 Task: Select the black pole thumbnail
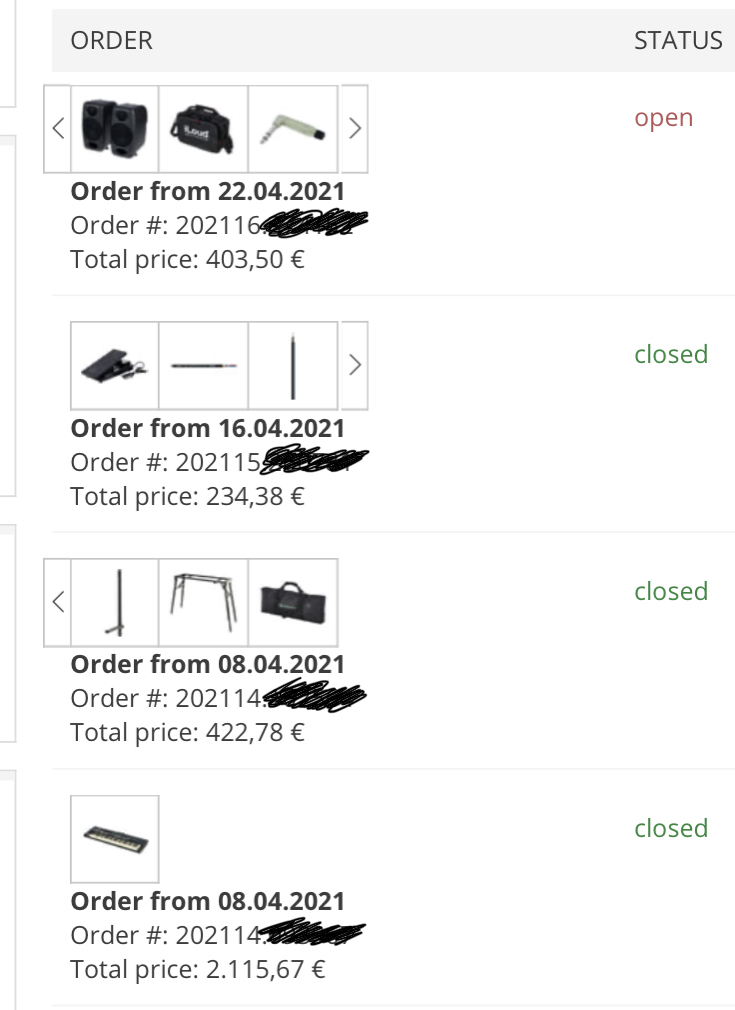292,365
